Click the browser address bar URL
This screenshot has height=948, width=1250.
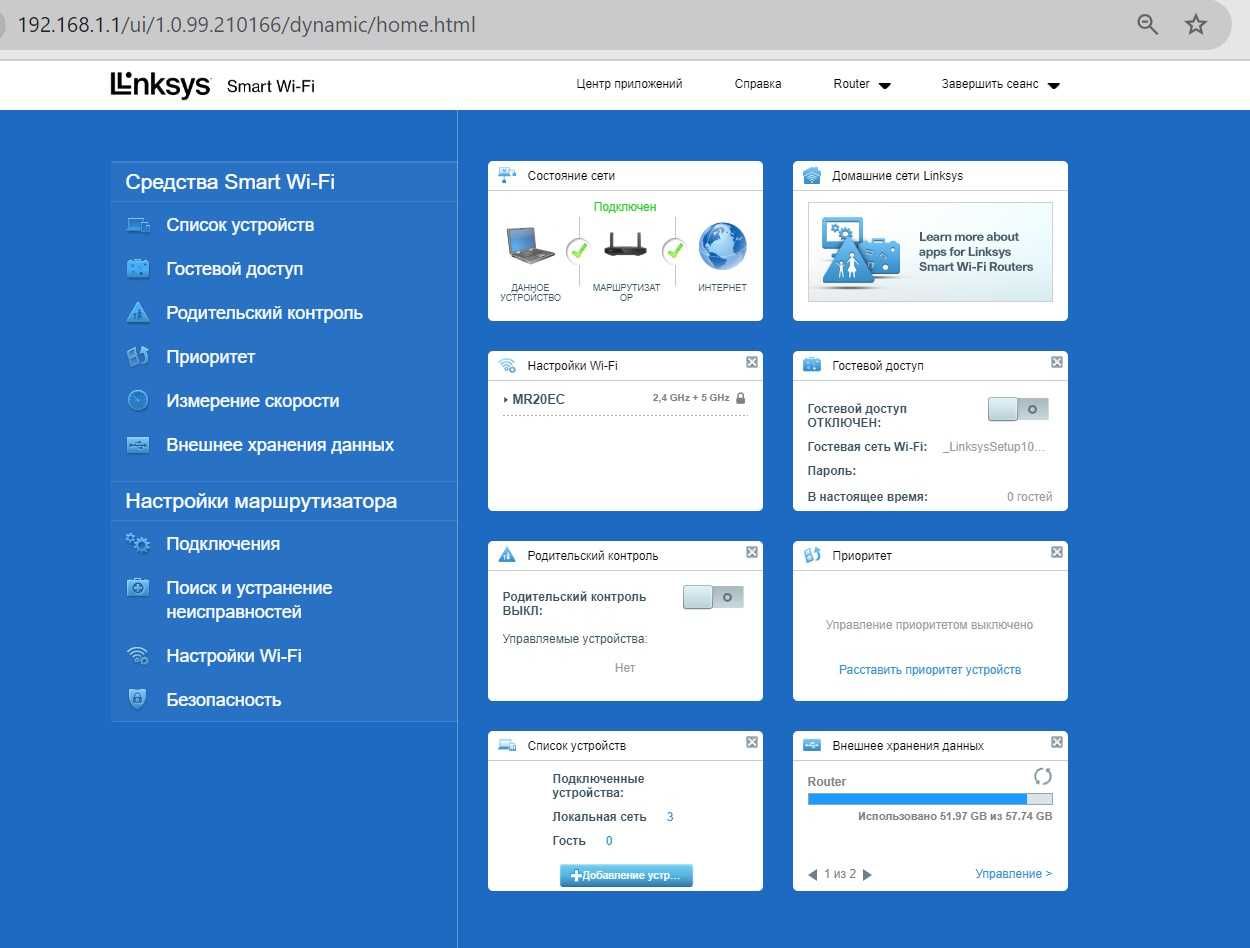[x=247, y=25]
